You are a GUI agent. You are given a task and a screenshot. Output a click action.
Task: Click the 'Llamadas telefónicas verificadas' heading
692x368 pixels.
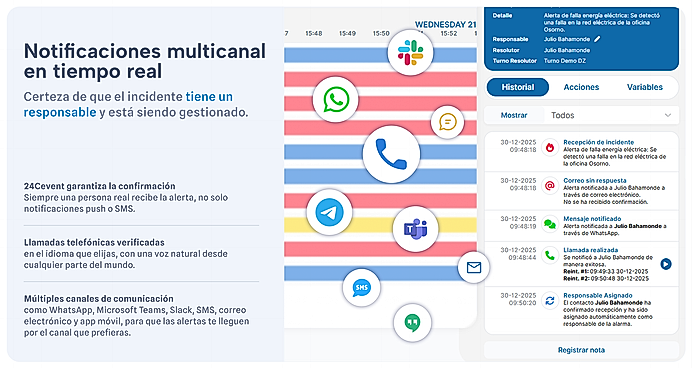[94, 242]
